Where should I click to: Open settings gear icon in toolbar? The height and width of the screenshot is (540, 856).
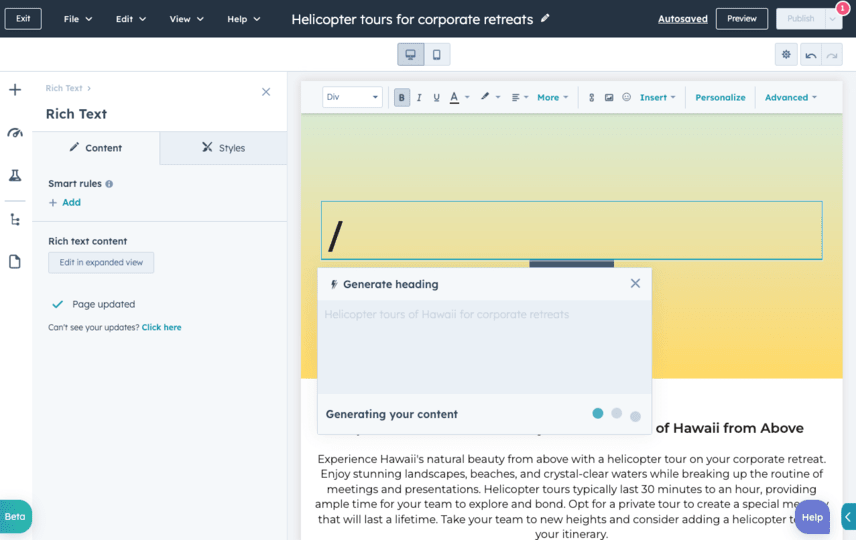(x=786, y=55)
